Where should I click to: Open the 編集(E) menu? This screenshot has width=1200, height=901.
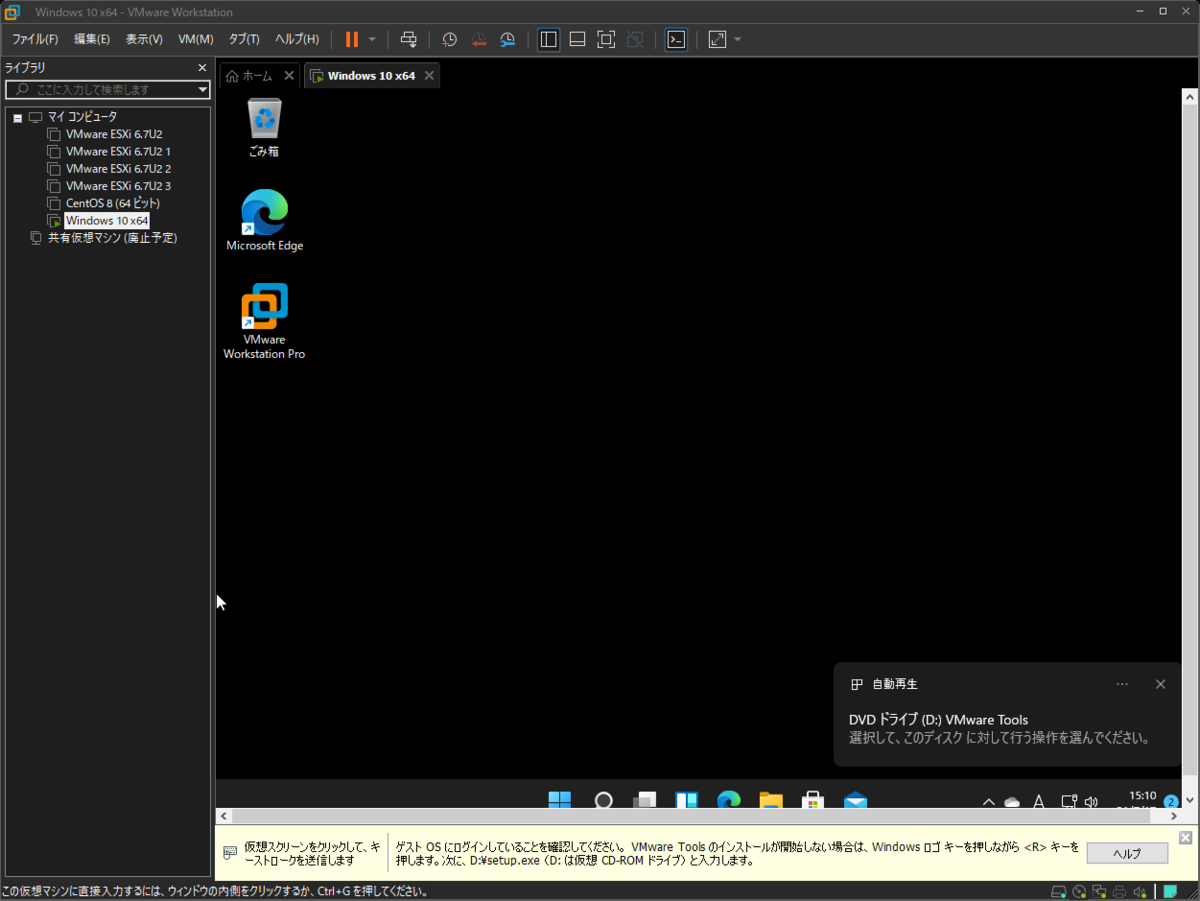[x=92, y=39]
